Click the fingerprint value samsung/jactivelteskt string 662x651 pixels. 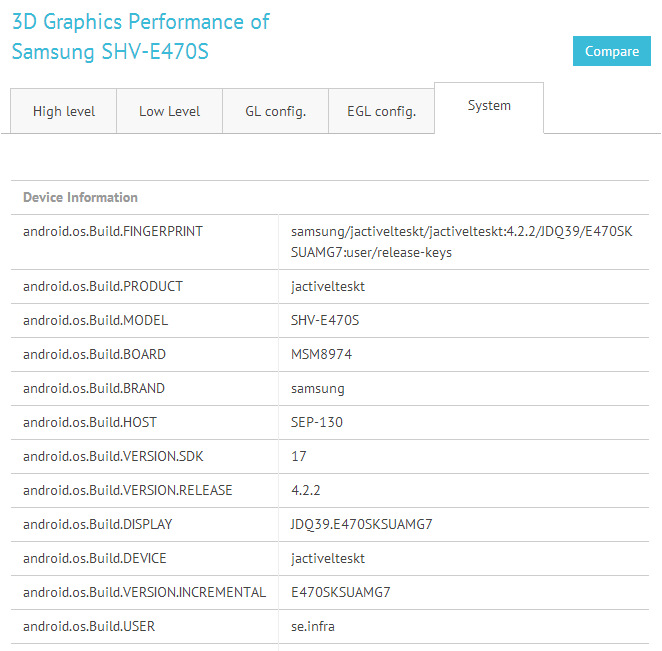click(461, 242)
